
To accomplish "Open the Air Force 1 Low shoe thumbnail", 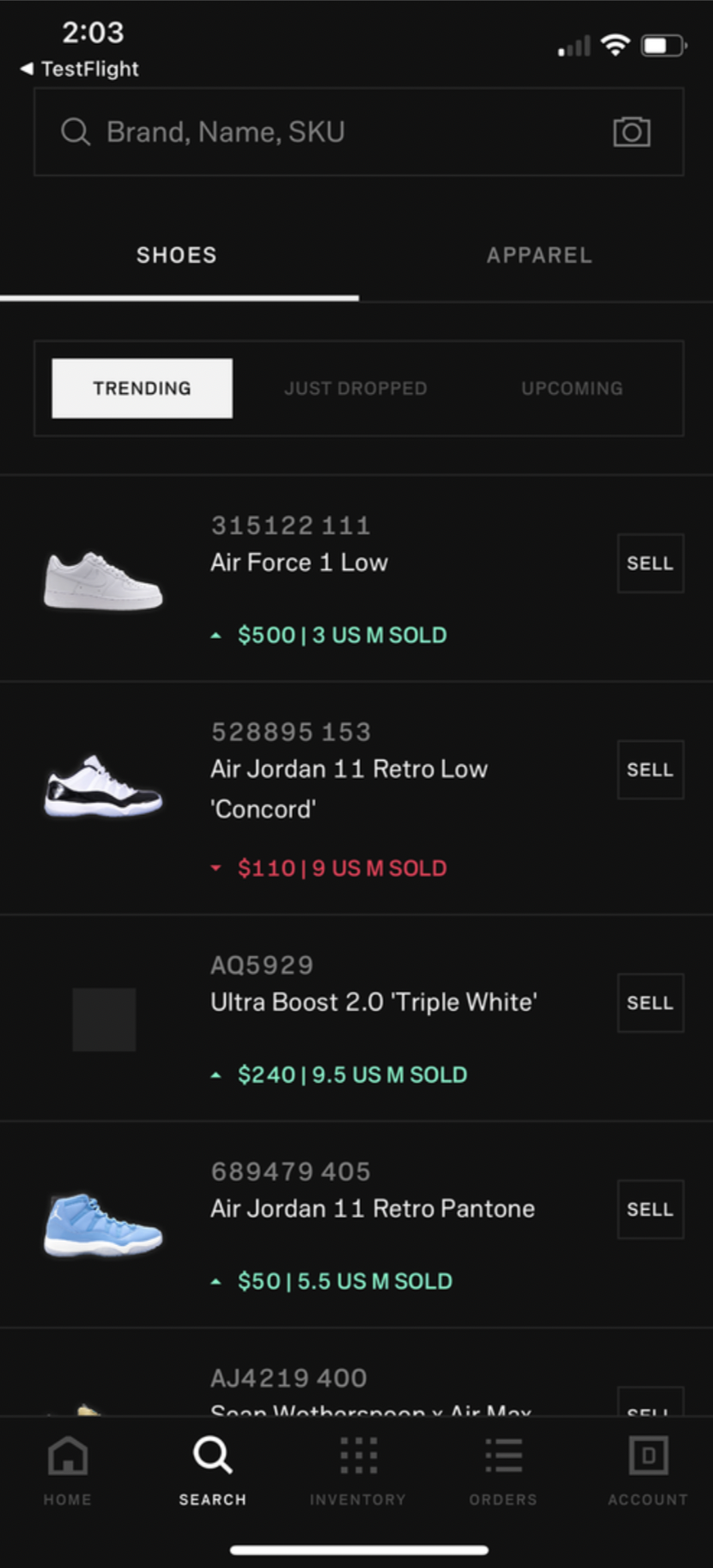I will (103, 581).
